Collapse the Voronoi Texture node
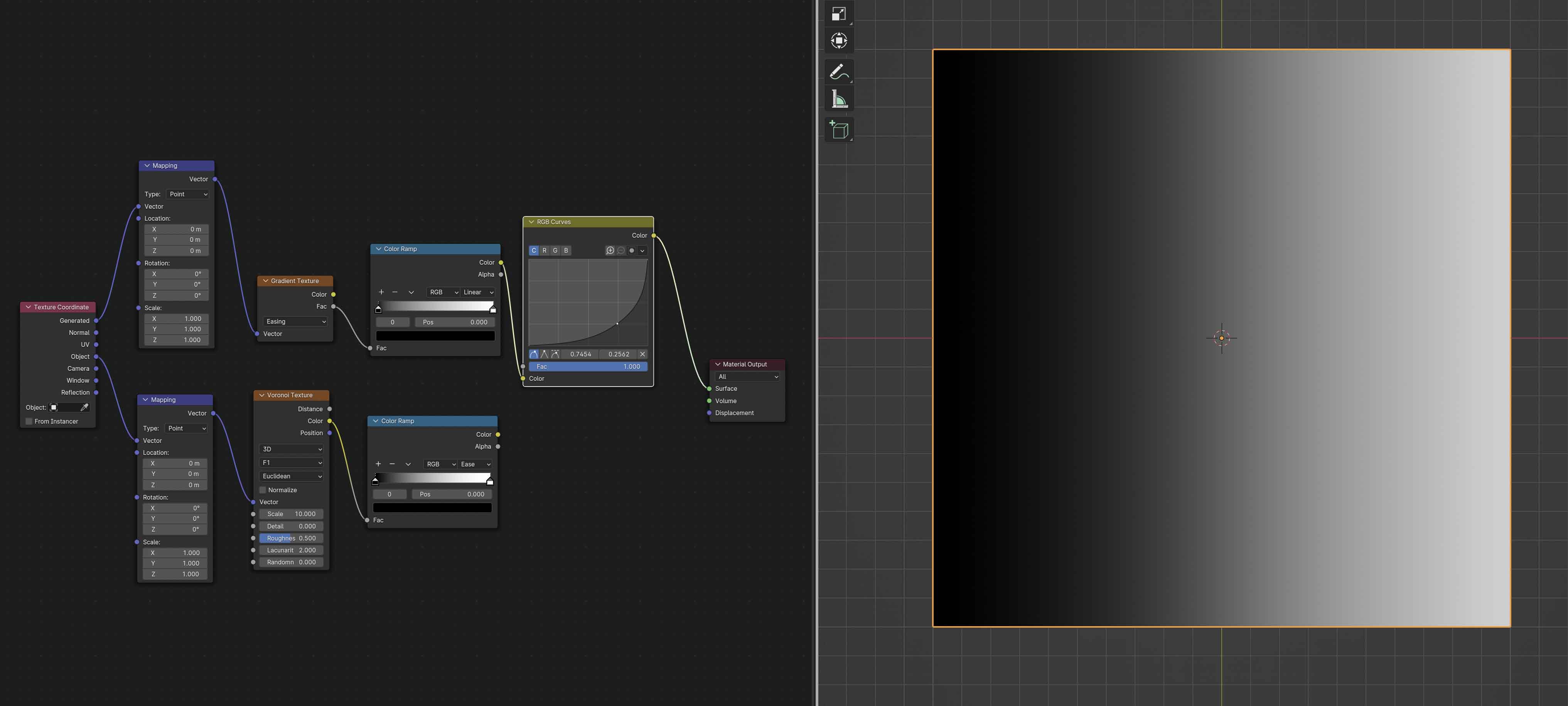This screenshot has height=706, width=1568. pyautogui.click(x=262, y=395)
